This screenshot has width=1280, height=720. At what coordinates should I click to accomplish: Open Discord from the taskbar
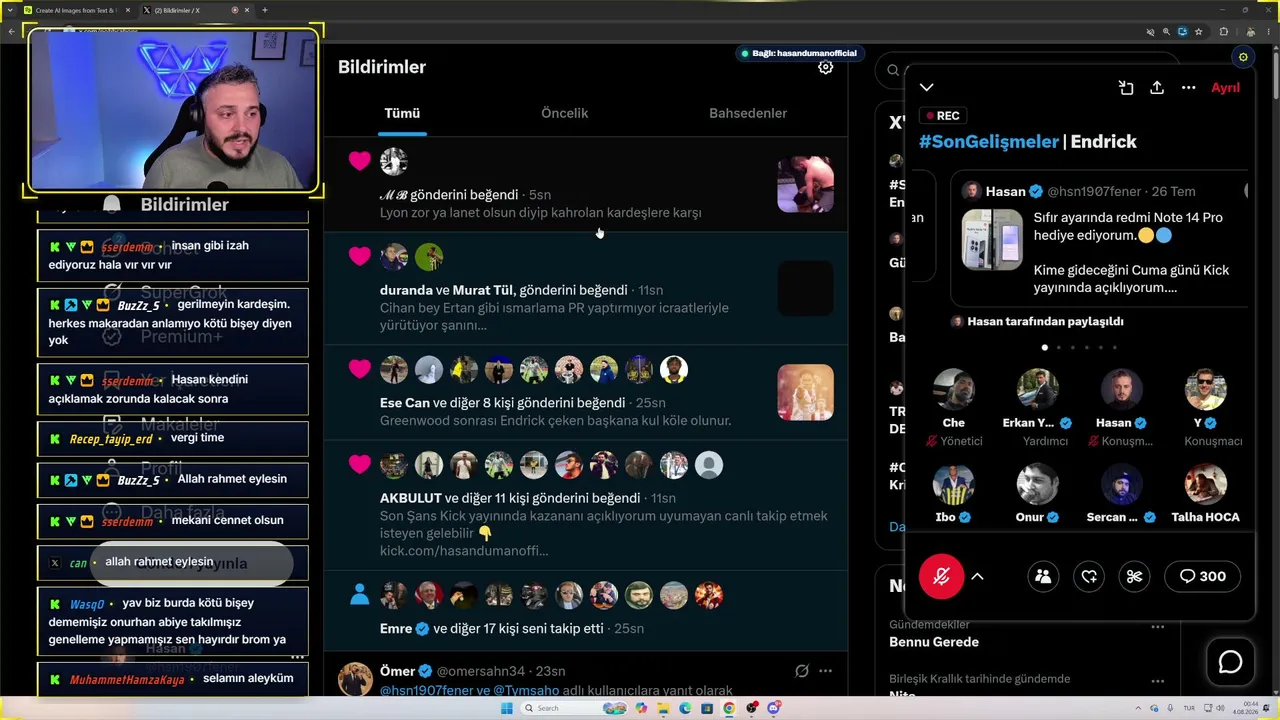[773, 708]
